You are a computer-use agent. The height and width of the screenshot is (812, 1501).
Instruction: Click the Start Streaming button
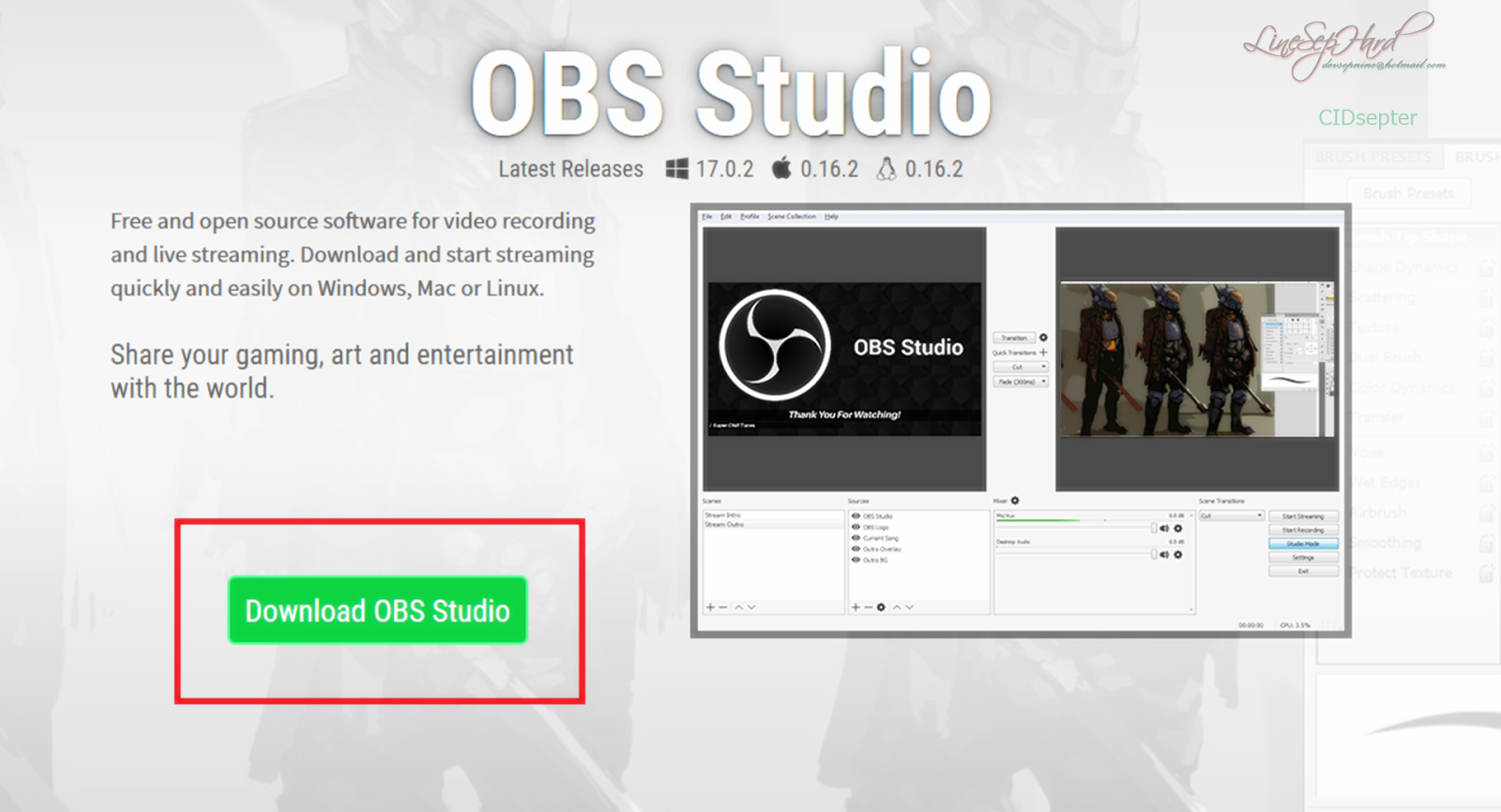(x=1303, y=517)
